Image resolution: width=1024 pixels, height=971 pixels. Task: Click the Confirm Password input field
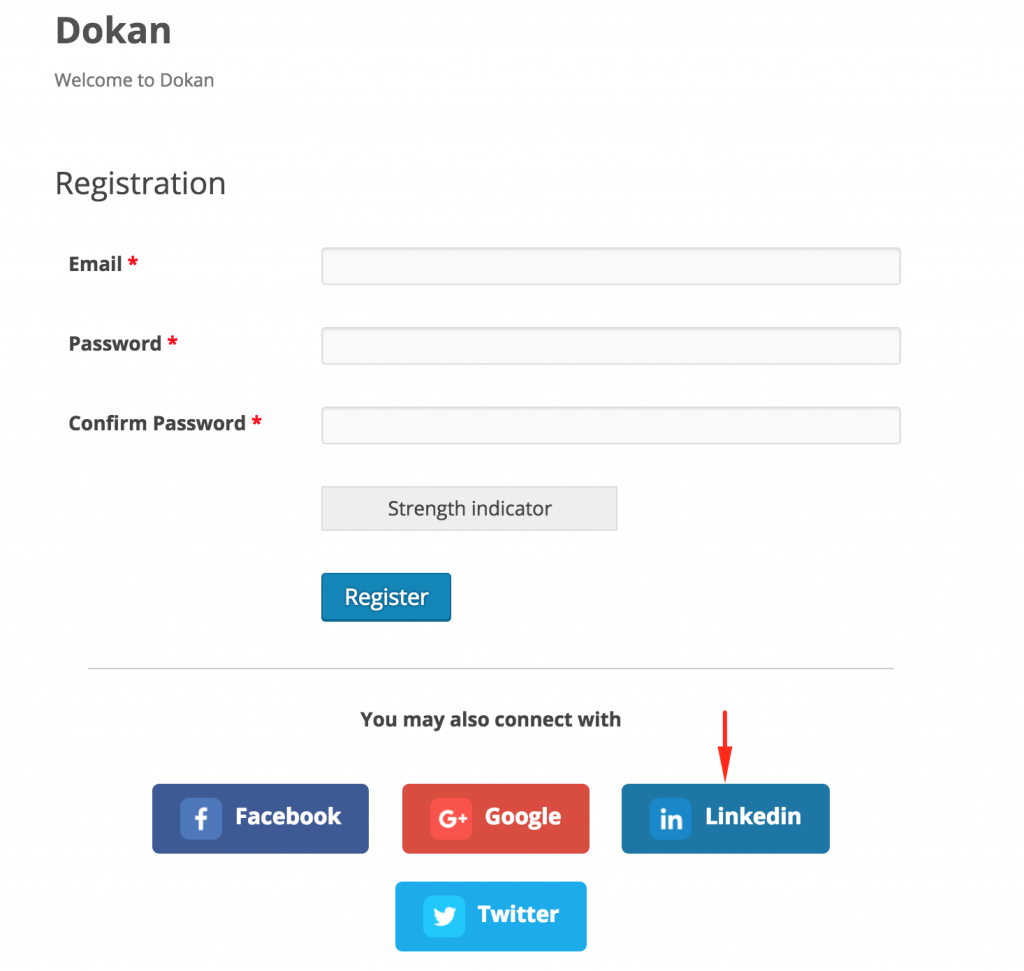[610, 425]
